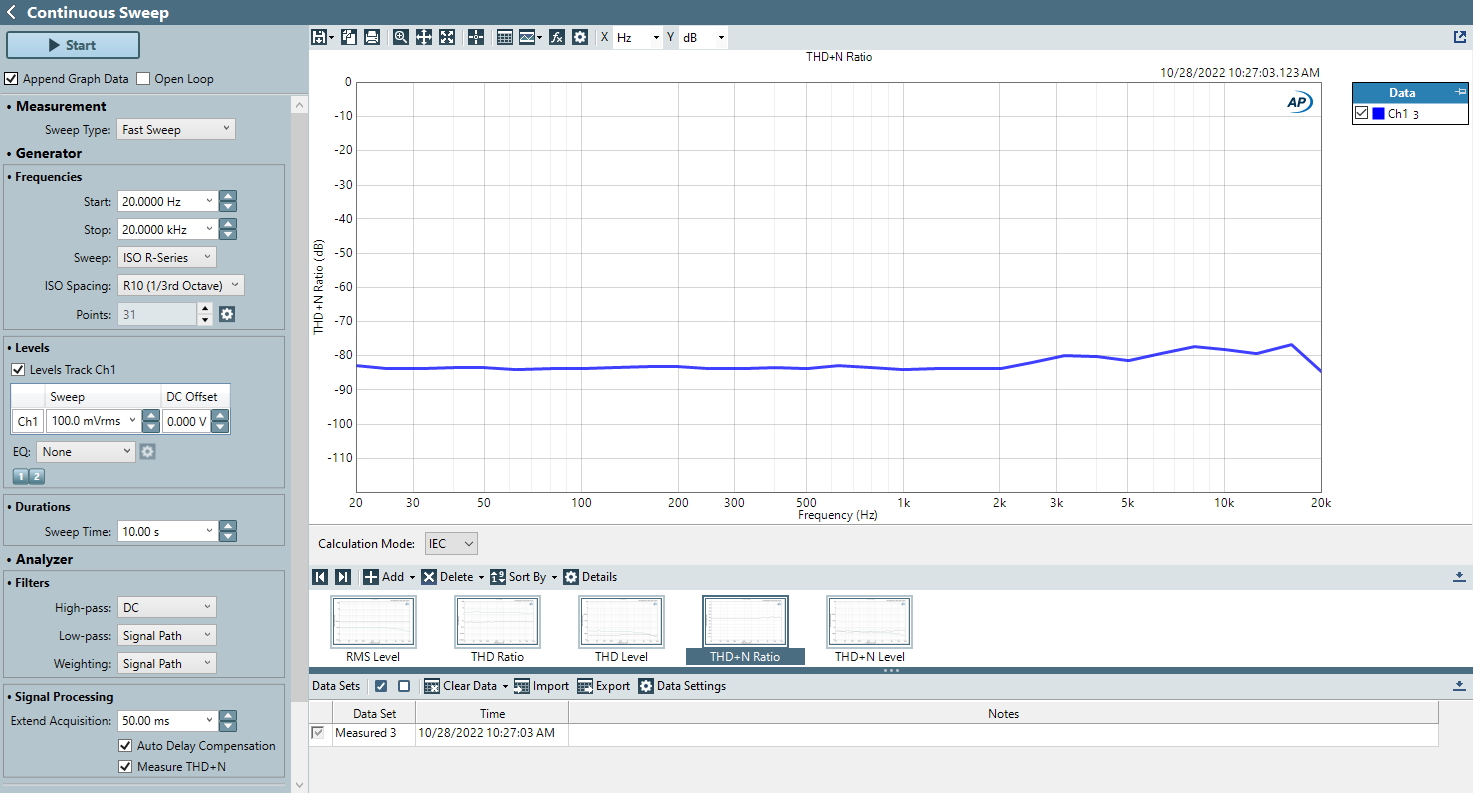Pop out the graph with top-right icon
This screenshot has width=1473, height=793.
click(1460, 37)
